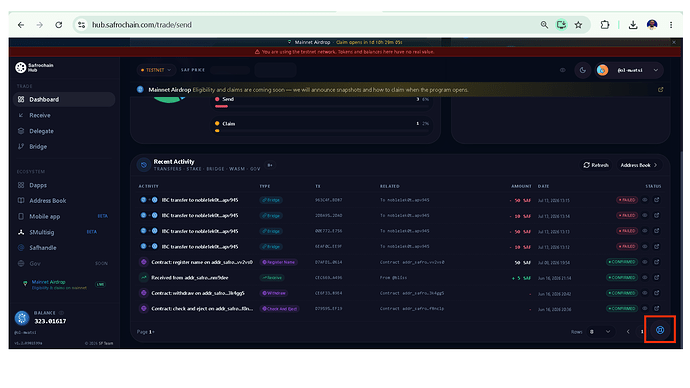The image size is (690, 388).
Task: Open the Delegate sidebar item
Action: click(64, 131)
